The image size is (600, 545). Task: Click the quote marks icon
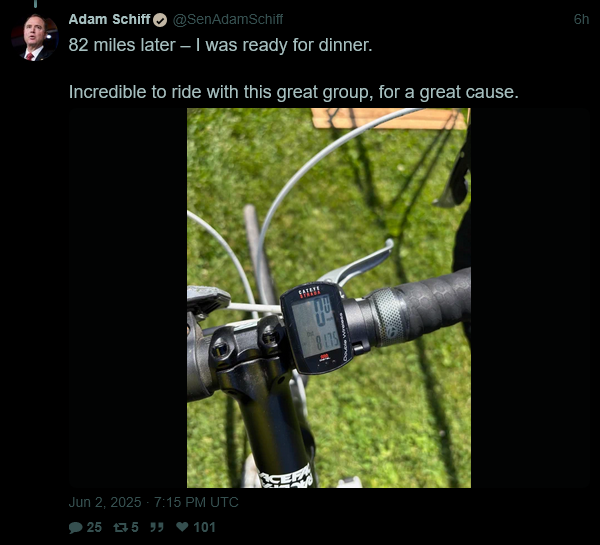157,527
